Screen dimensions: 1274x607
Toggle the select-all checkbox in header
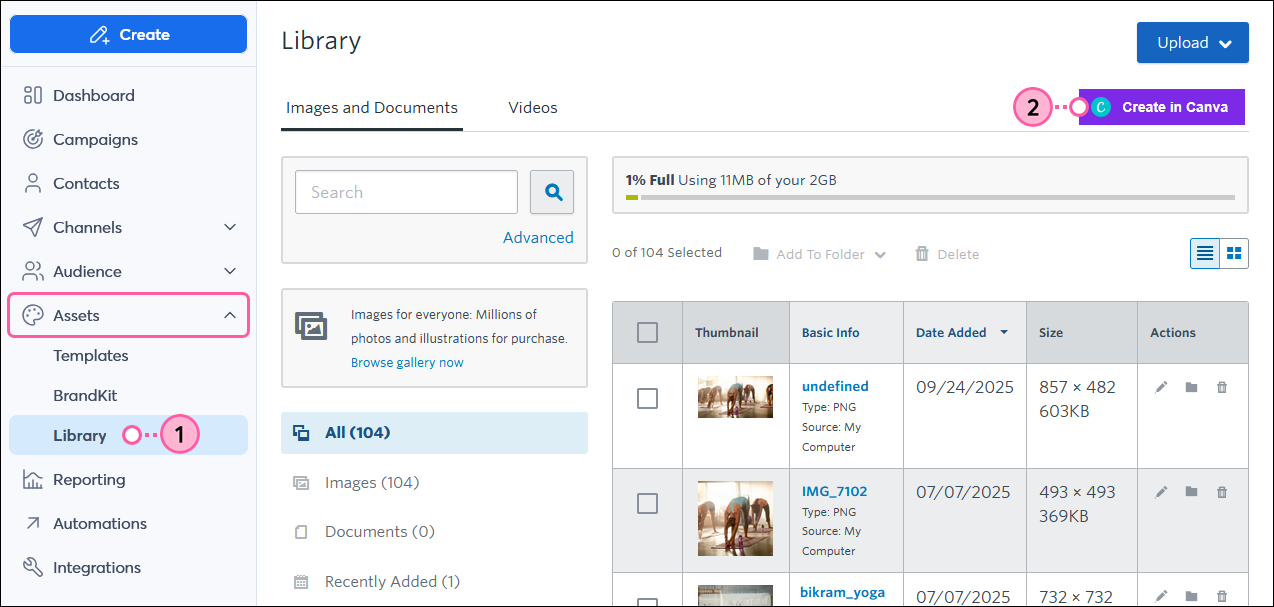[647, 333]
